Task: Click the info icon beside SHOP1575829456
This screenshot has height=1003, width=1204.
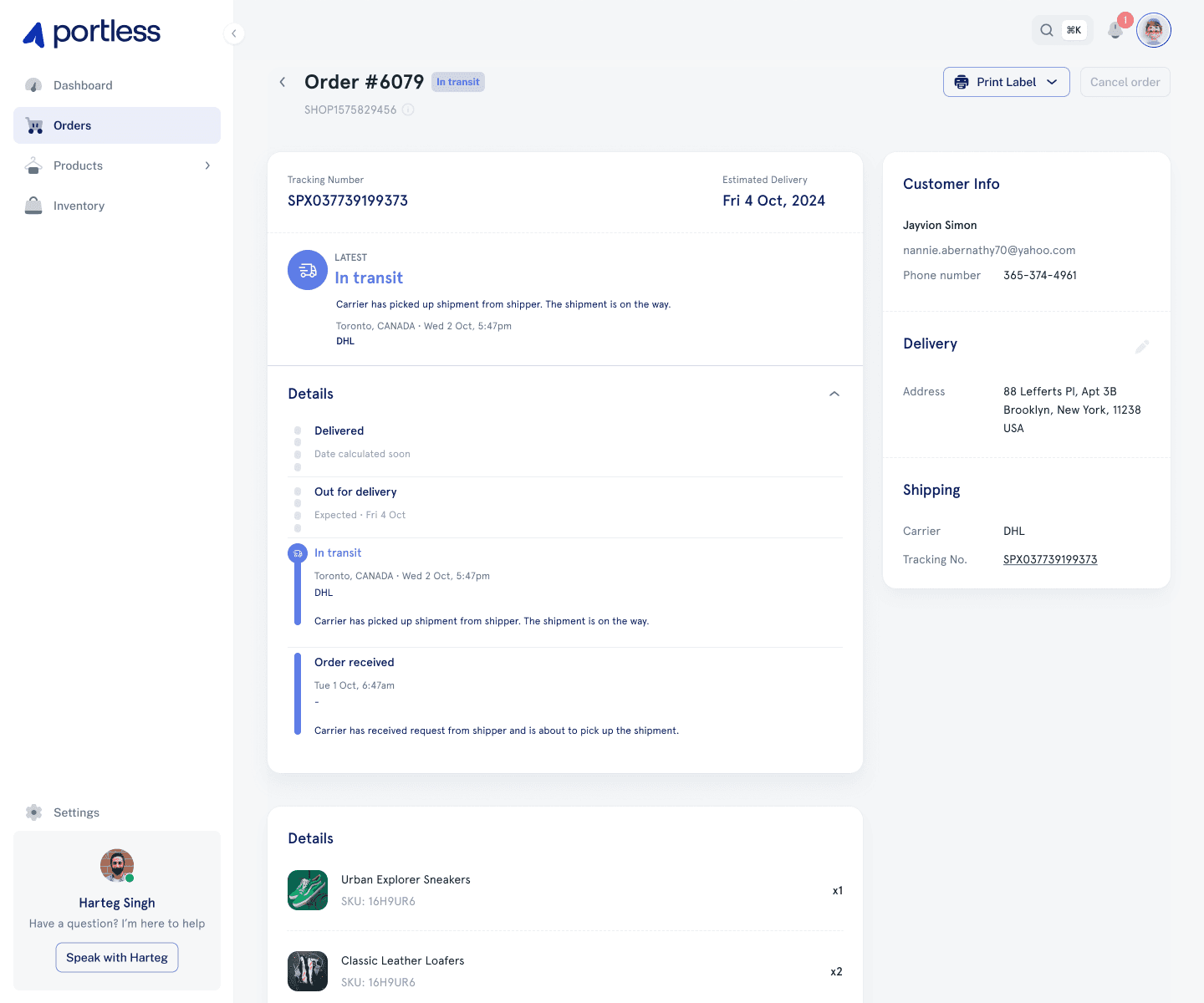Action: pyautogui.click(x=408, y=109)
